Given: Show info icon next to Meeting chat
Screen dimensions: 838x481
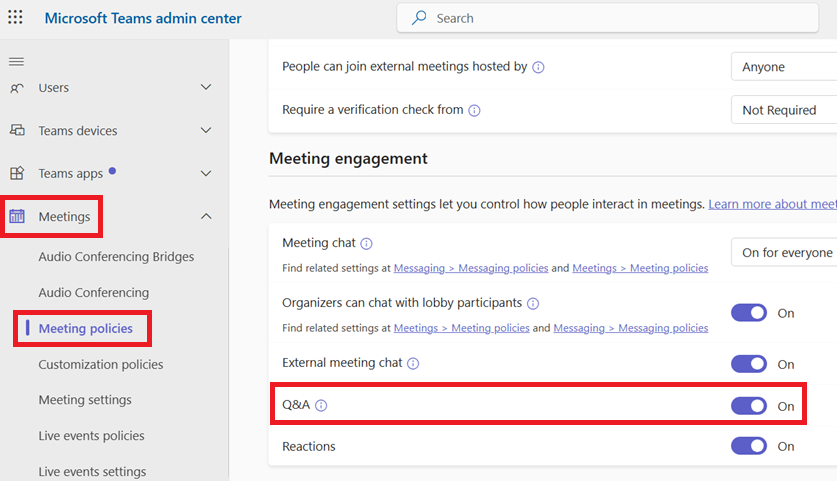Looking at the screenshot, I should (366, 244).
